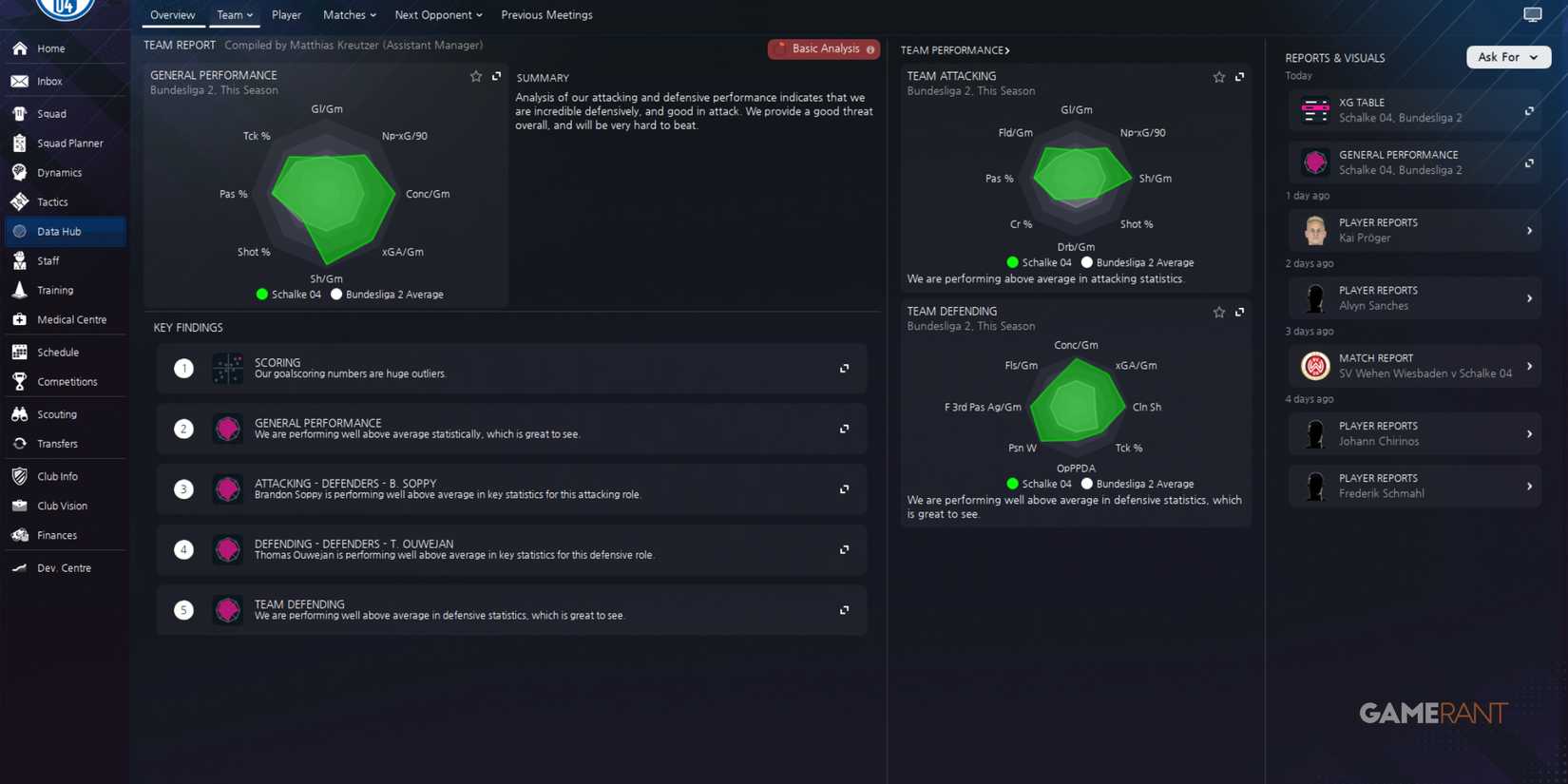This screenshot has width=1568, height=784.
Task: Open the Medical Centre icon
Action: (x=20, y=320)
